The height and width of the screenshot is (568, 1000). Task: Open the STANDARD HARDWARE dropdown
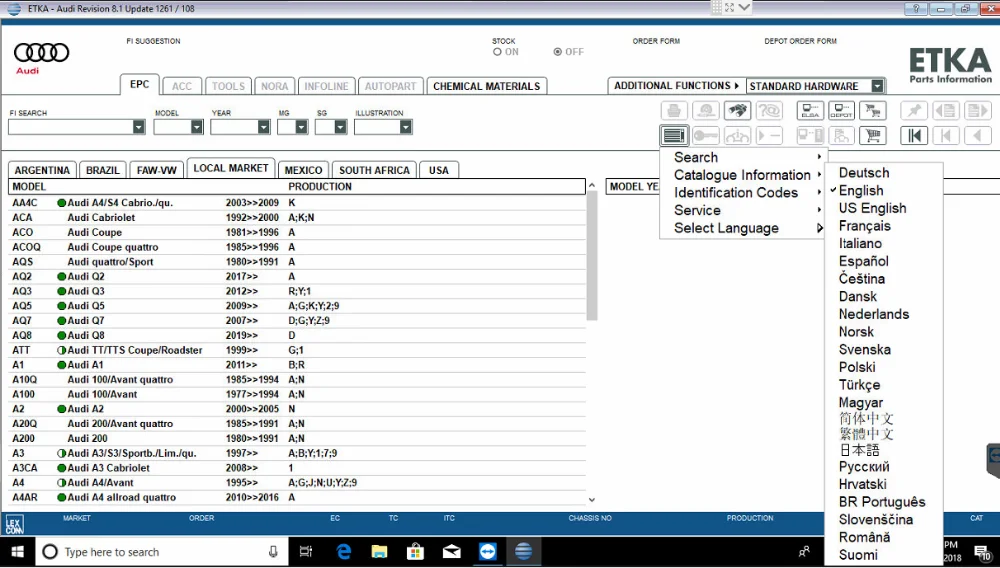pyautogui.click(x=878, y=86)
